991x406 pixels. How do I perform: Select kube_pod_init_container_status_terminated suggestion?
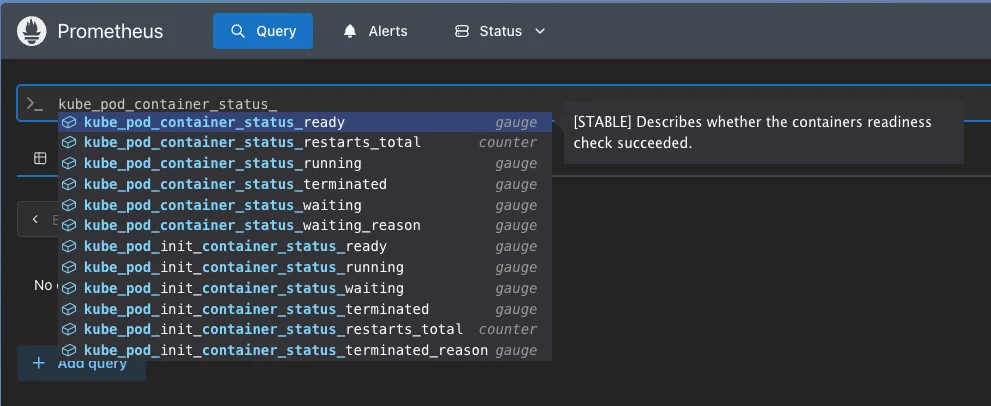tap(305, 309)
